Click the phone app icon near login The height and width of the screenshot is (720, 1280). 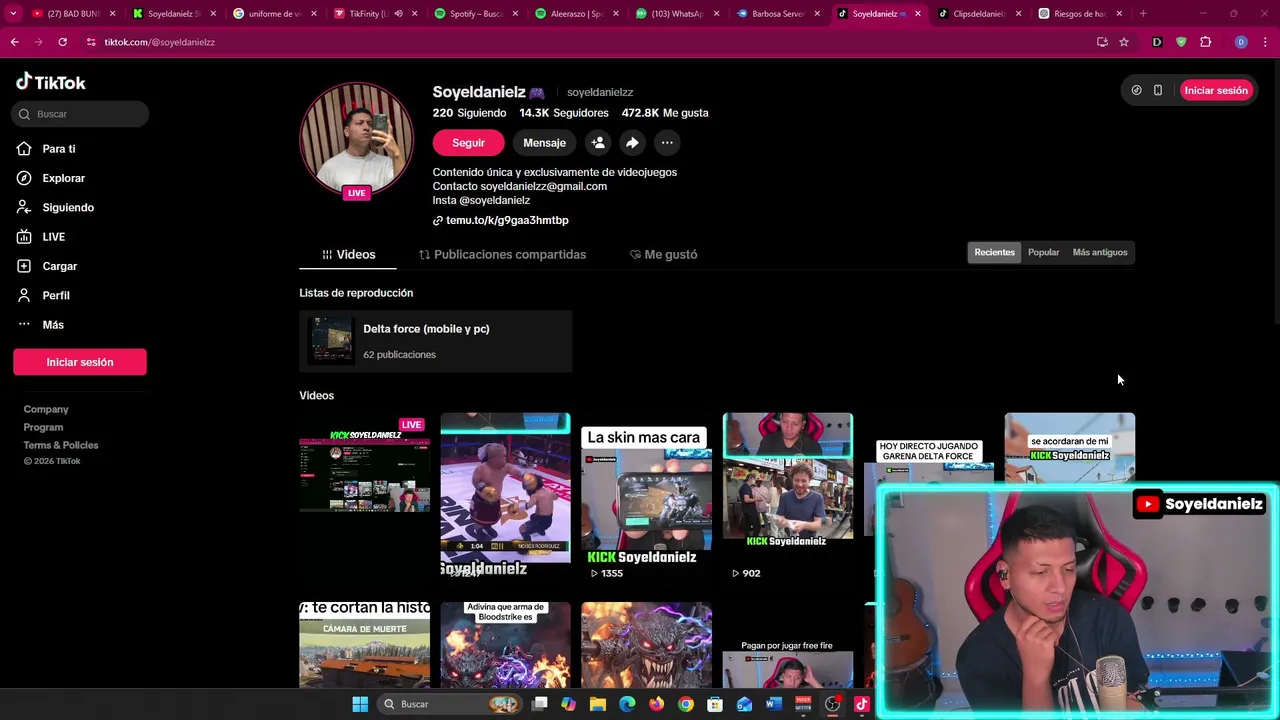point(1158,90)
